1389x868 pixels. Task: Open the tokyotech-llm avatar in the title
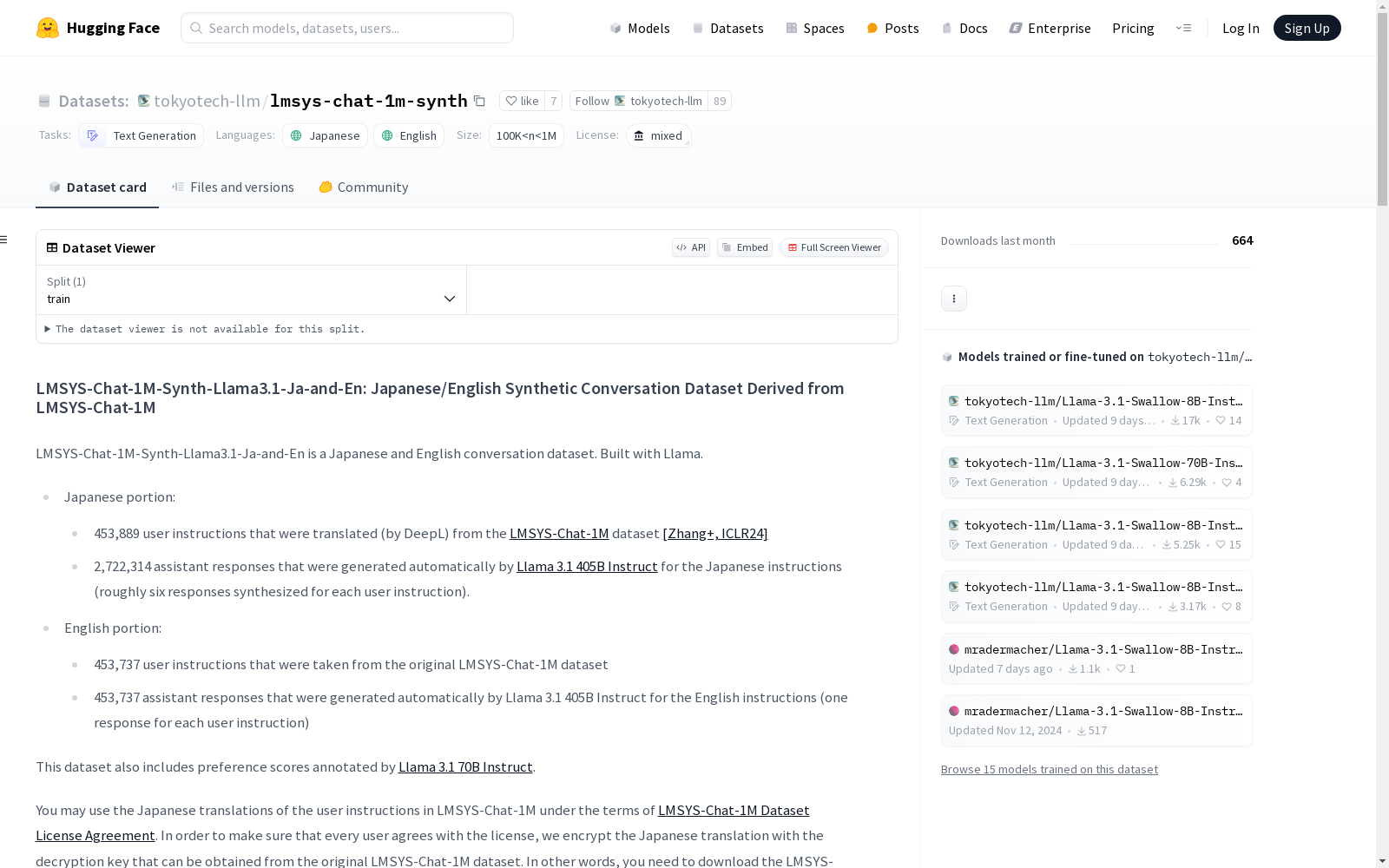144,101
